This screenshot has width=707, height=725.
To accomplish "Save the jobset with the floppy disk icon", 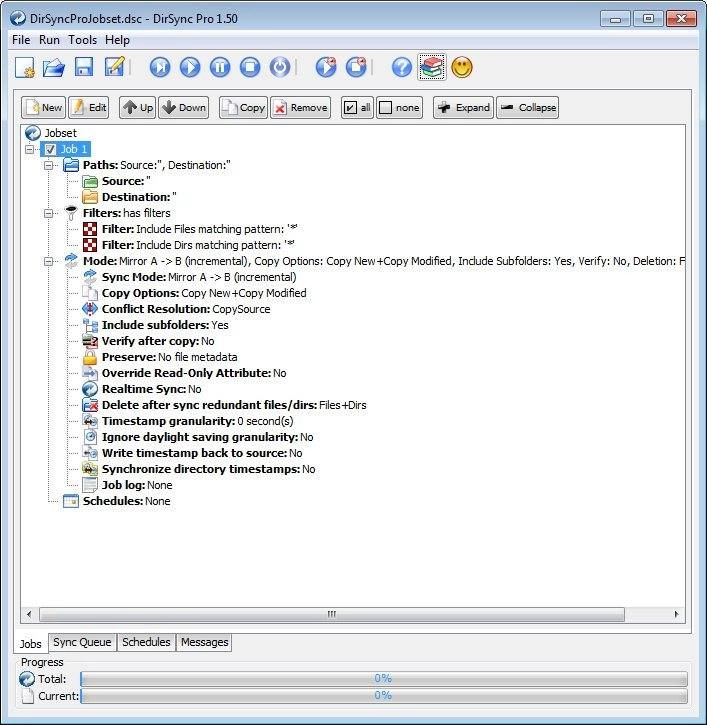I will pos(84,68).
